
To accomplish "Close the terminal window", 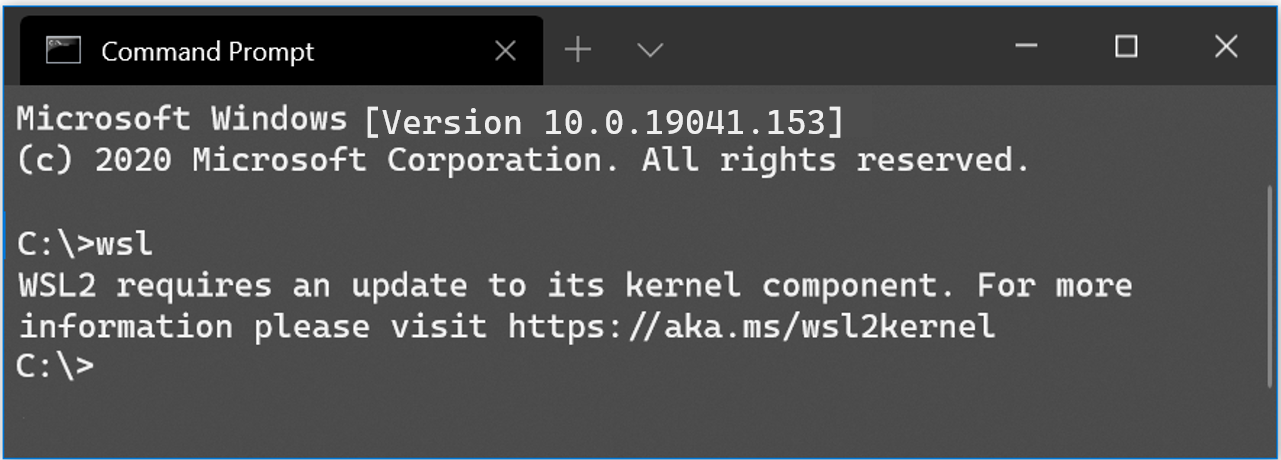I will click(1226, 46).
